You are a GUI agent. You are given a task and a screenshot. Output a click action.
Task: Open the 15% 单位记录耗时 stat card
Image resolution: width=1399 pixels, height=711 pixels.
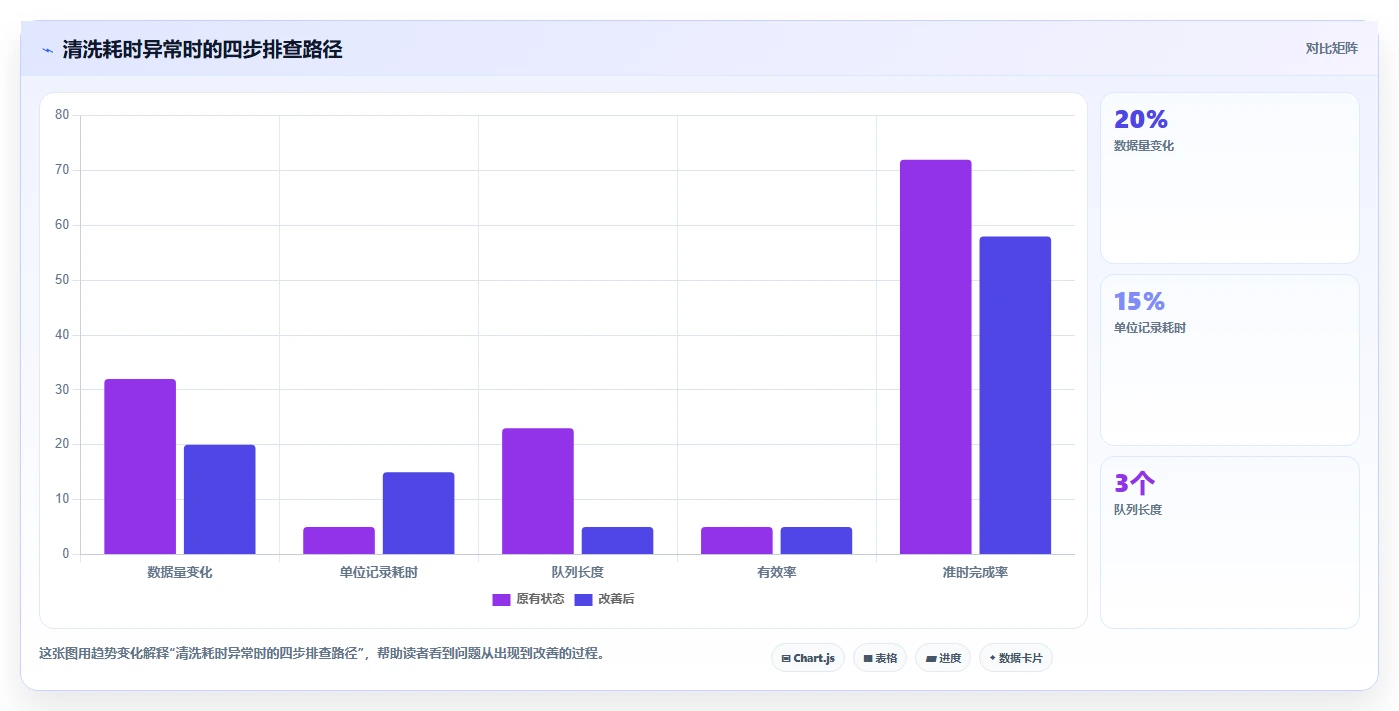point(1230,360)
